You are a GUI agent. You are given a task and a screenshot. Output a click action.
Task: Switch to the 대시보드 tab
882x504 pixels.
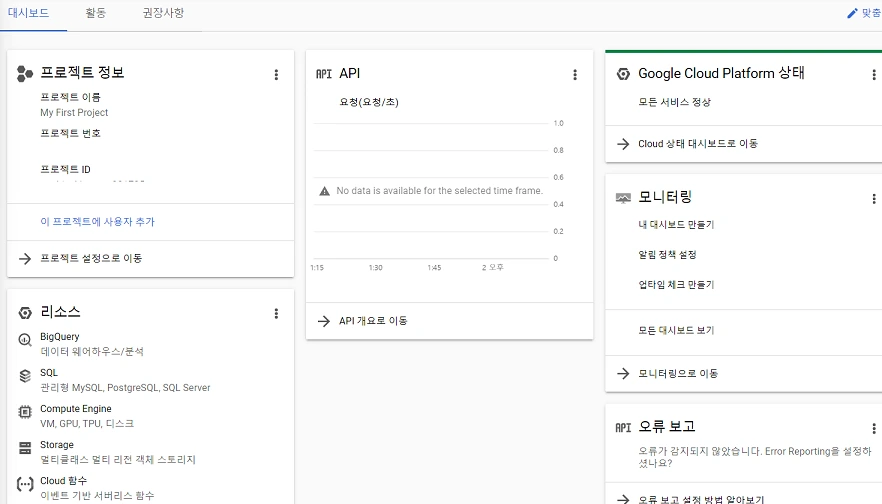[29, 13]
